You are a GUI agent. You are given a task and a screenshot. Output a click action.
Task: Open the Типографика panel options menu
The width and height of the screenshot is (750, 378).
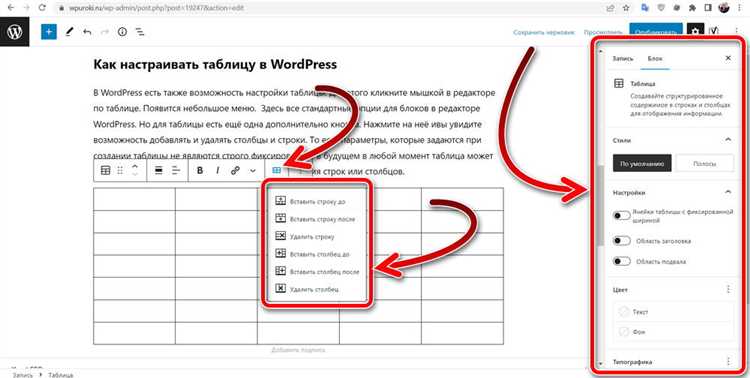728,361
